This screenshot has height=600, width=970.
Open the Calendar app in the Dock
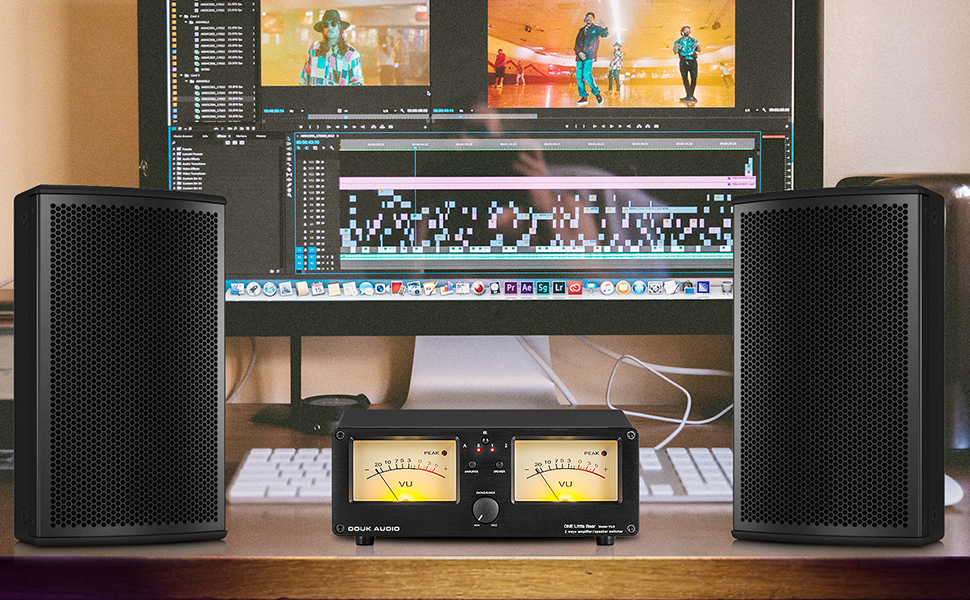[x=318, y=289]
